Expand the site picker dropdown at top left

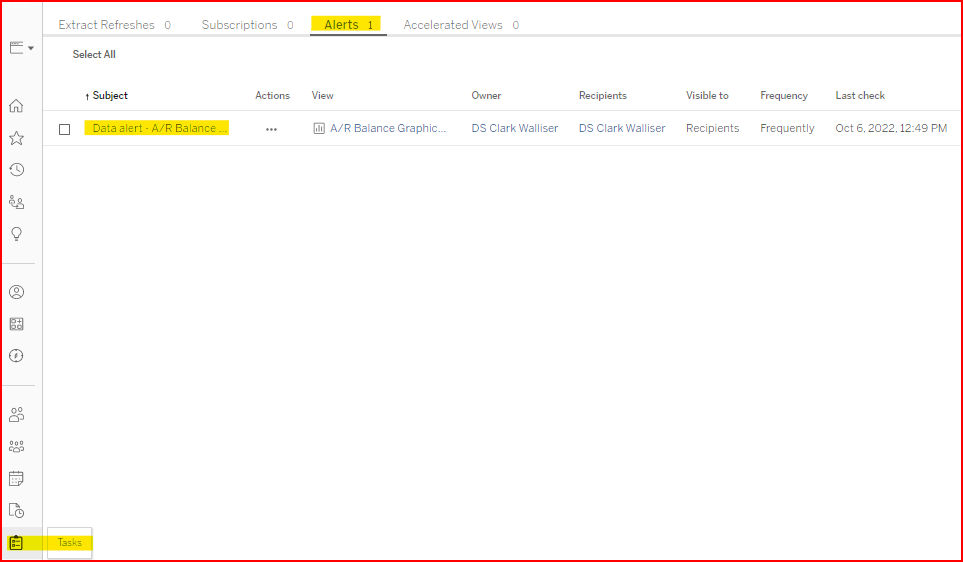pos(21,48)
